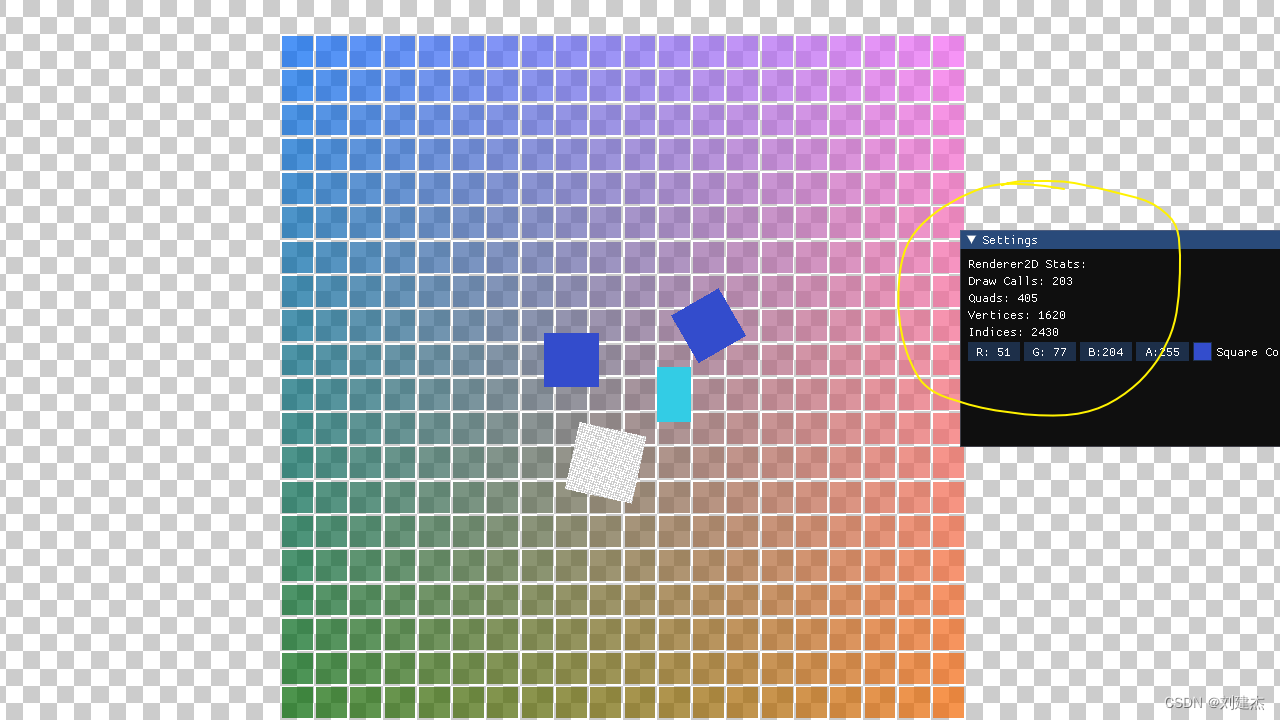Adjust the B:204 color field
Viewport: 1280px width, 720px height.
[1106, 352]
